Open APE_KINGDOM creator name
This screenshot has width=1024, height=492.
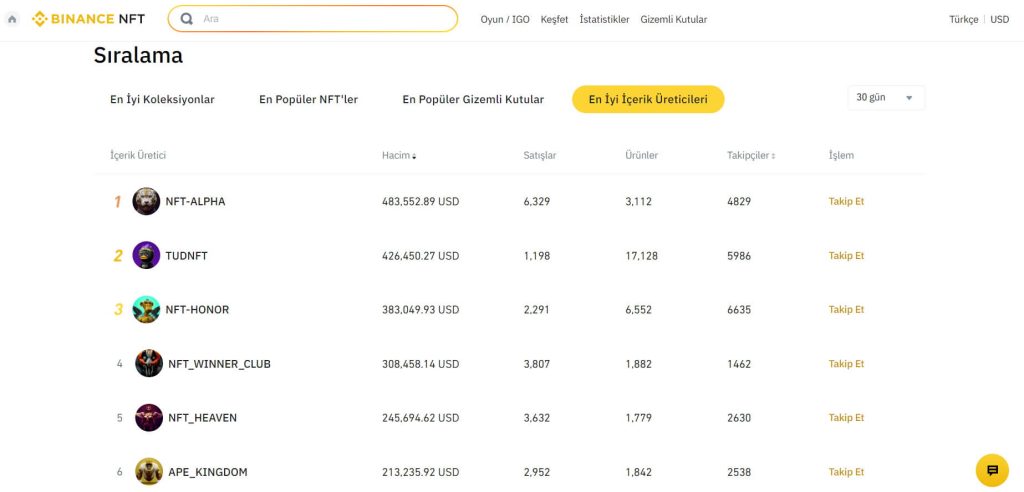[x=208, y=472]
